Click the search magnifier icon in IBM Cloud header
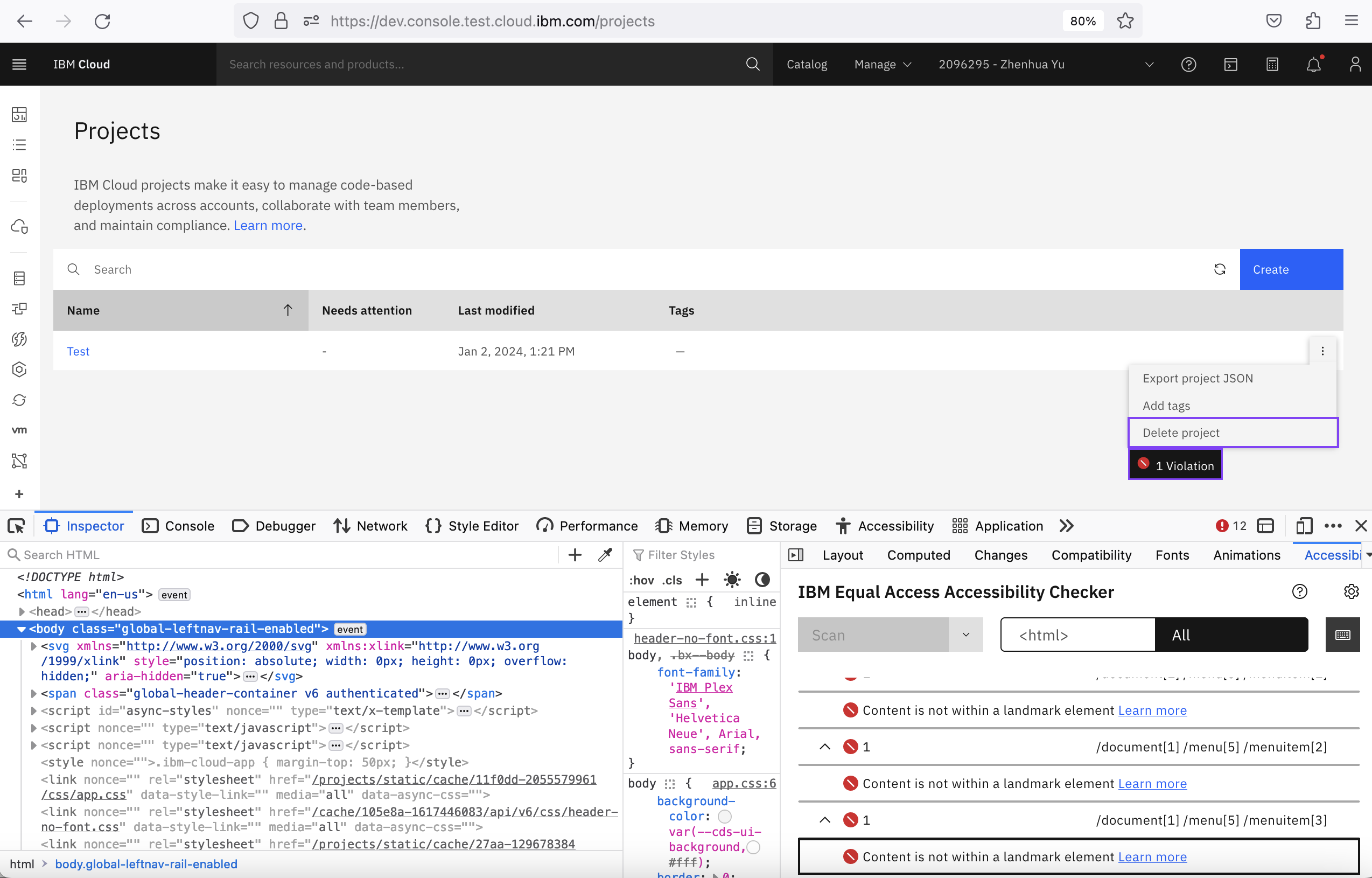 pos(753,64)
